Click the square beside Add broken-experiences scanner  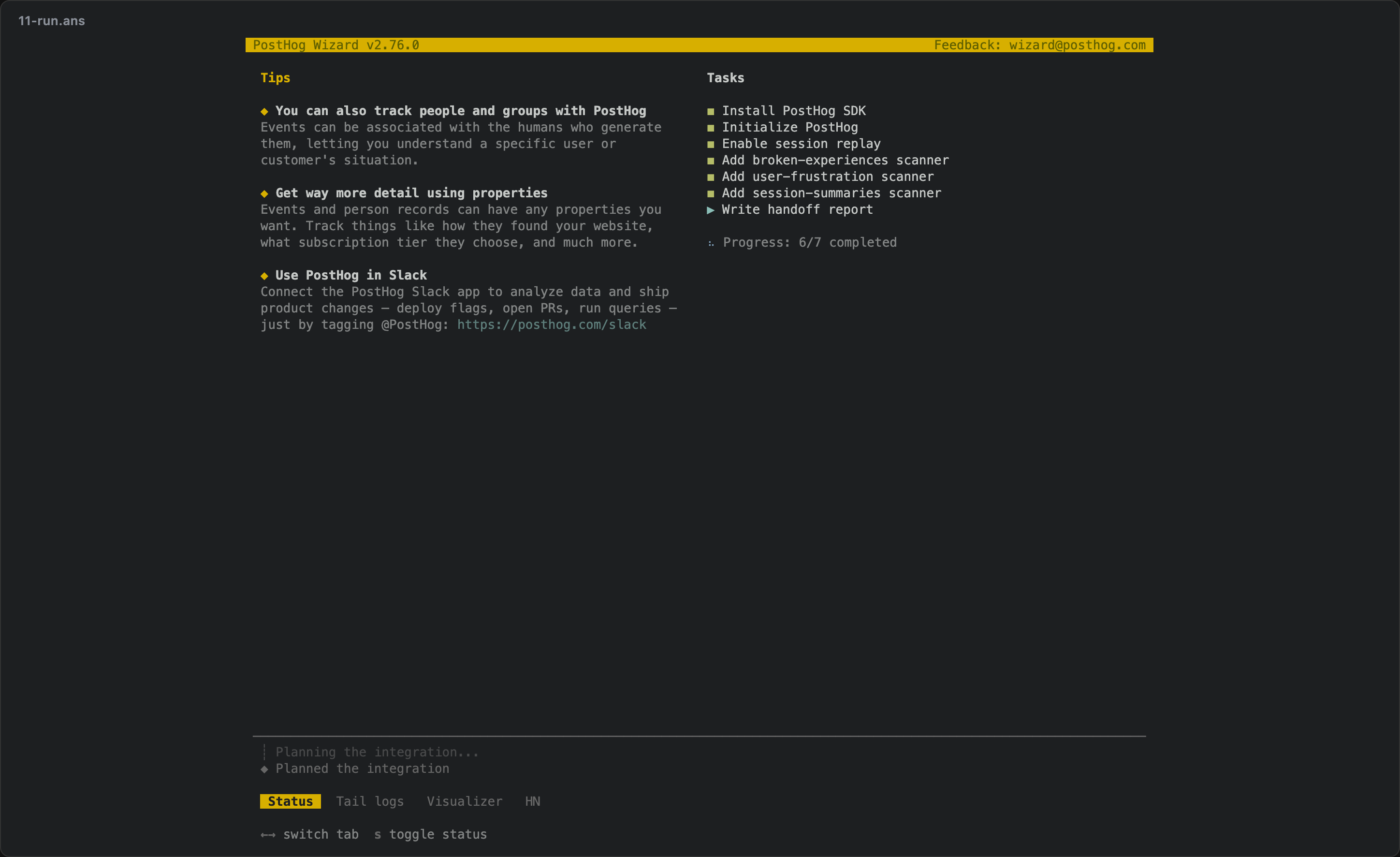coord(710,161)
